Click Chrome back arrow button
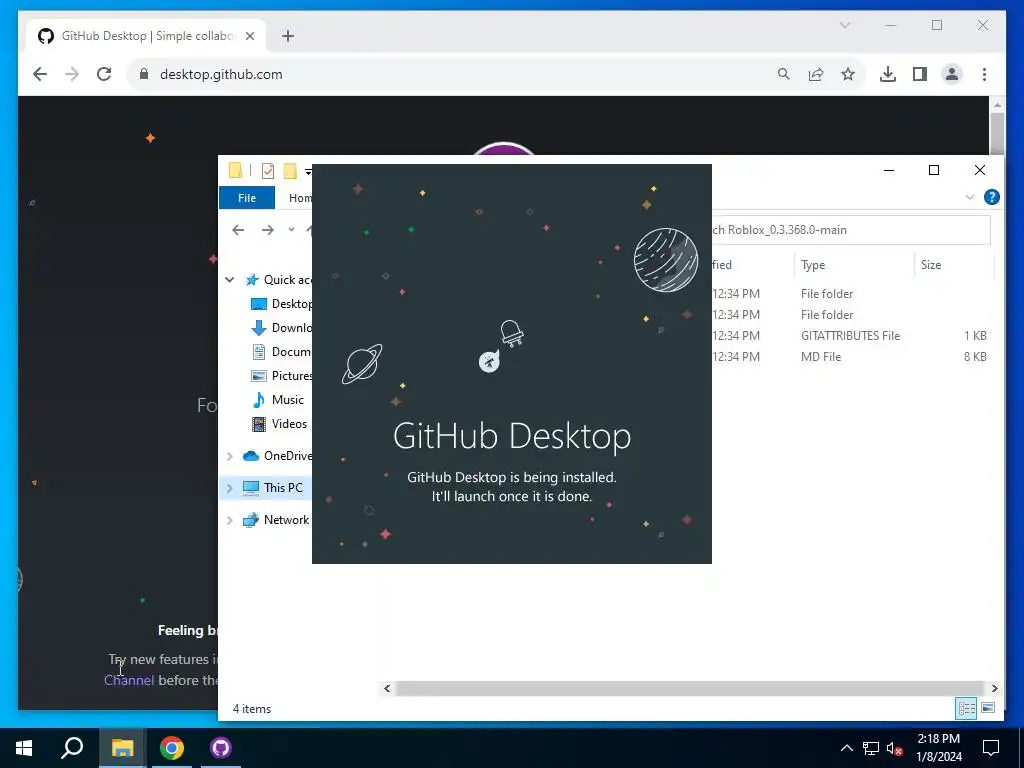1024x768 pixels. (40, 74)
